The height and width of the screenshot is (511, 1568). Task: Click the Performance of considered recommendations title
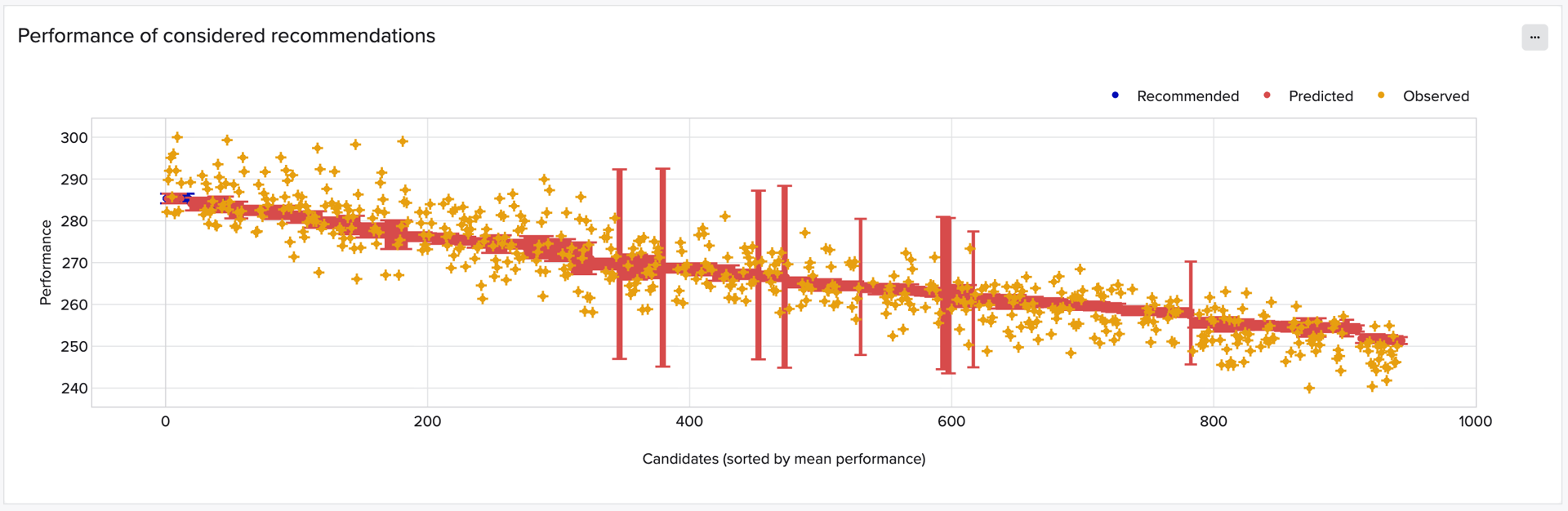[227, 35]
